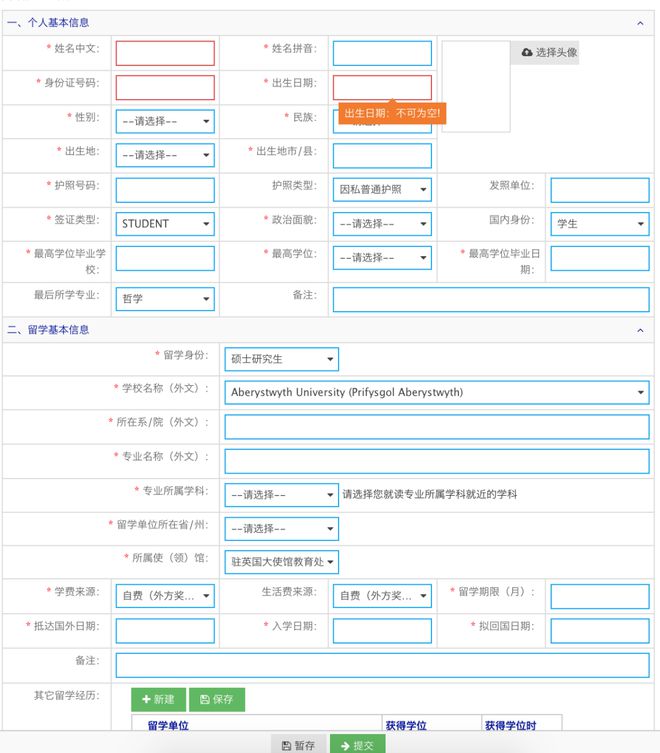This screenshot has height=753, width=660.
Task: Collapse the 留学基本信息 section chevron
Action: point(640,330)
